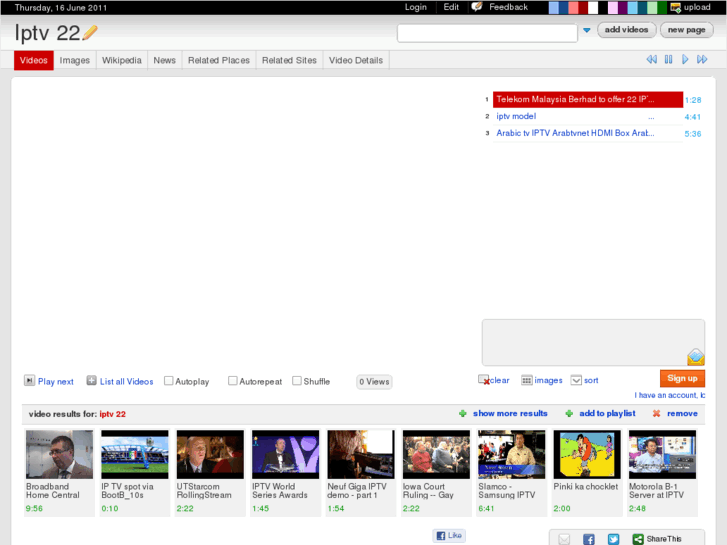The image size is (727, 545).
Task: Pick the dark red theme swatch
Action: point(583,7)
